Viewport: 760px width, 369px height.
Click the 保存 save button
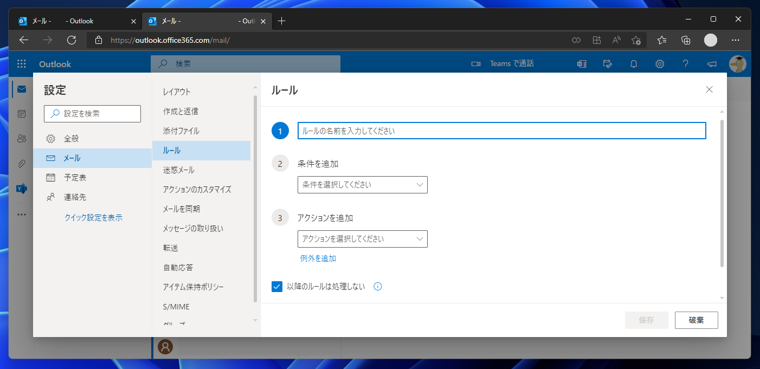[647, 320]
